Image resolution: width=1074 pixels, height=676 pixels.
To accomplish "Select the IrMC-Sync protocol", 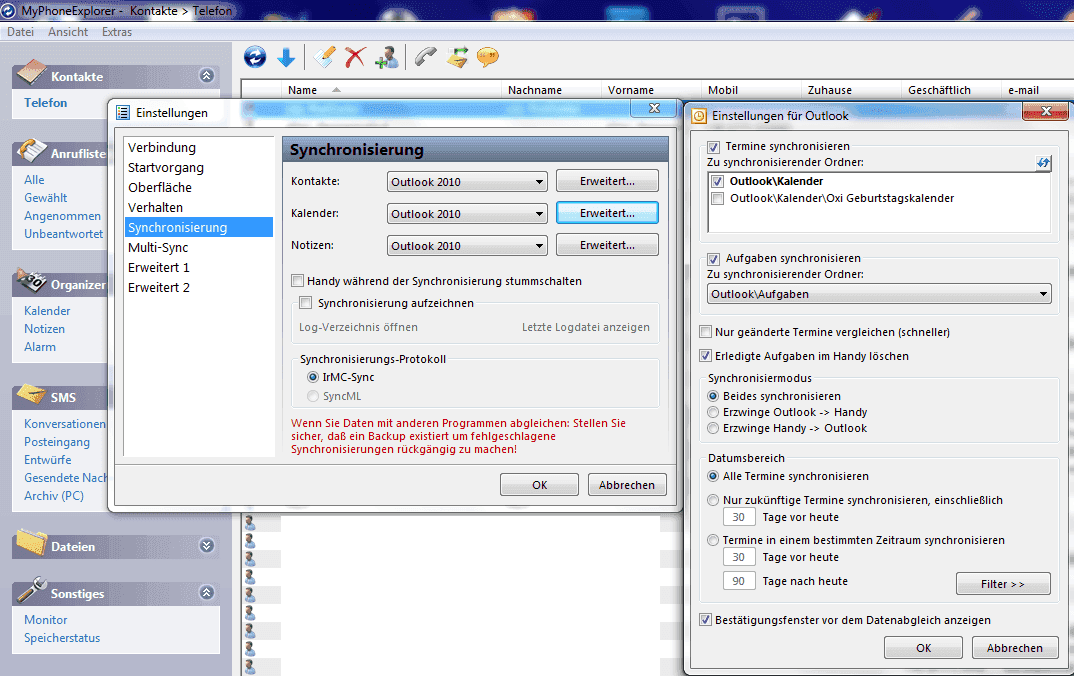I will point(313,377).
